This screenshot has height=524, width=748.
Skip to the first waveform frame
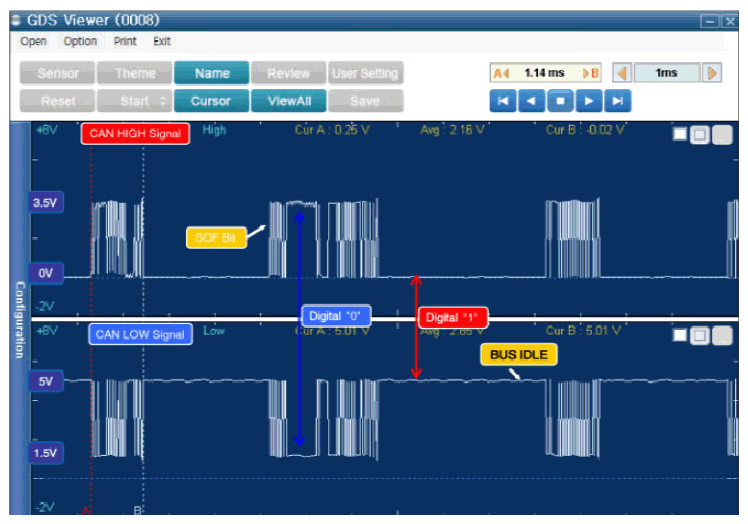[503, 101]
